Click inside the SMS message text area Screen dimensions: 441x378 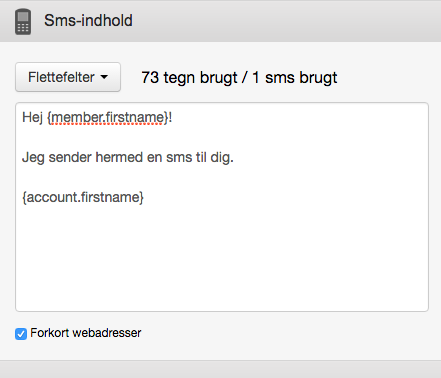coord(222,207)
